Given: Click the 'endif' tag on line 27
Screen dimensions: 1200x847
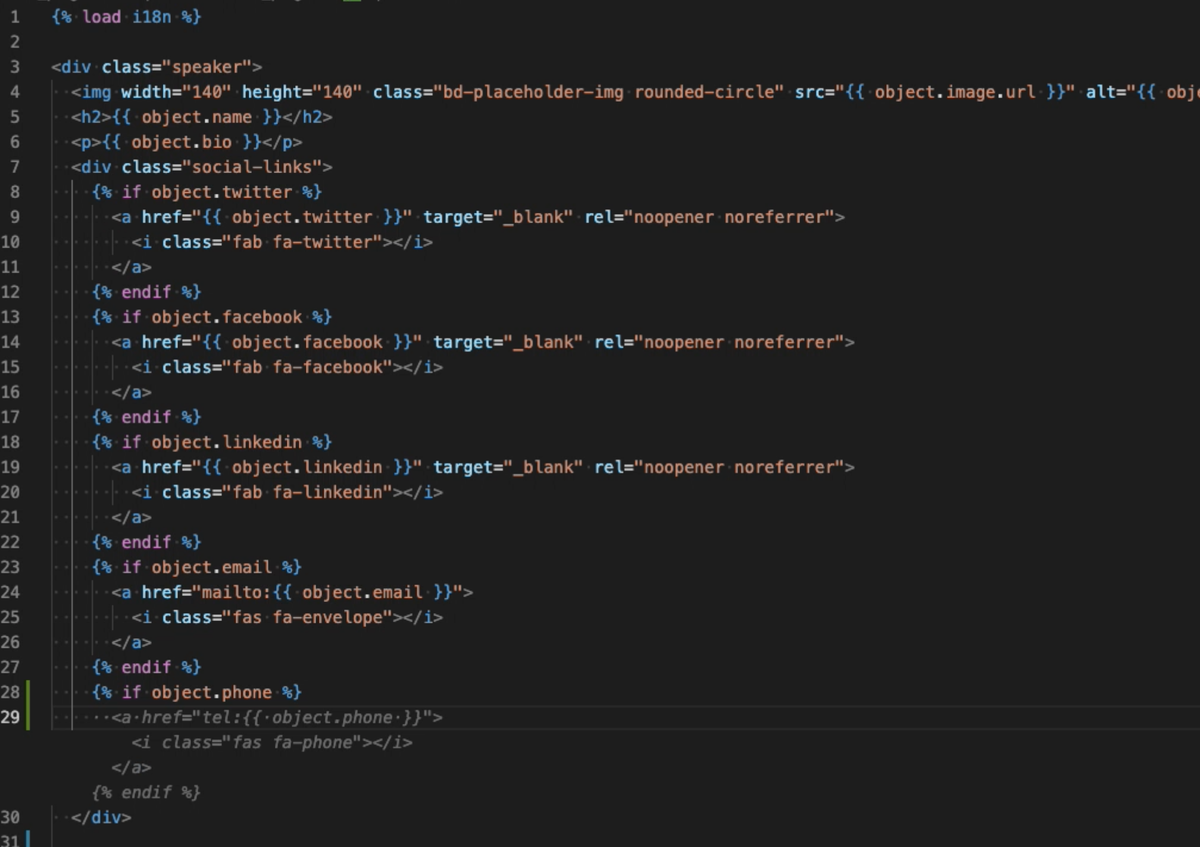Looking at the screenshot, I should tap(146, 667).
